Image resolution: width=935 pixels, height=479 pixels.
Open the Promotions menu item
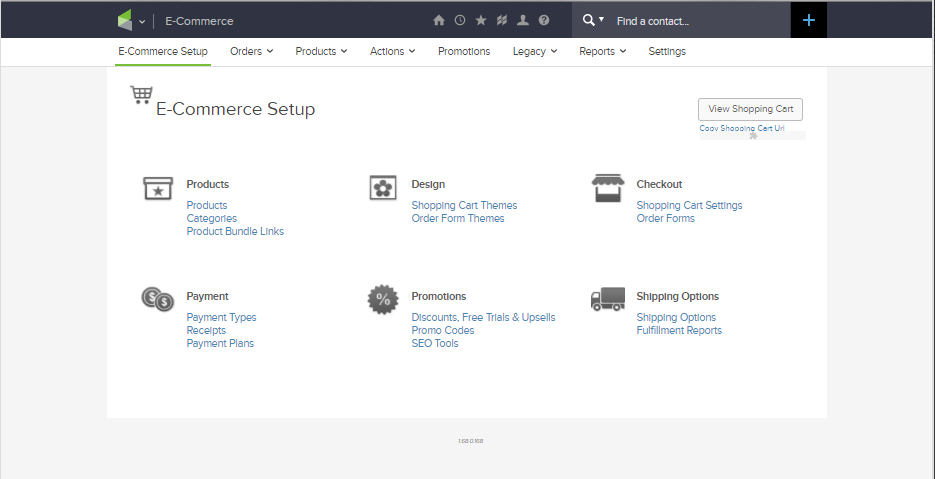464,51
